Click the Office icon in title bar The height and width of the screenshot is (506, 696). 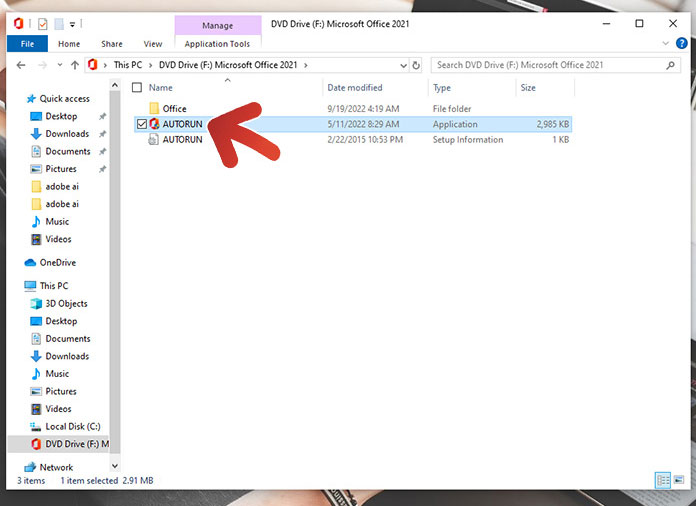coord(19,24)
